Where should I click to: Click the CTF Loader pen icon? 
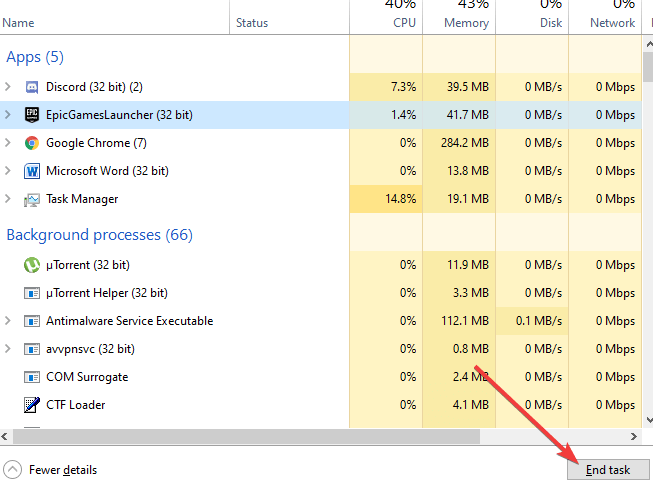tap(31, 405)
